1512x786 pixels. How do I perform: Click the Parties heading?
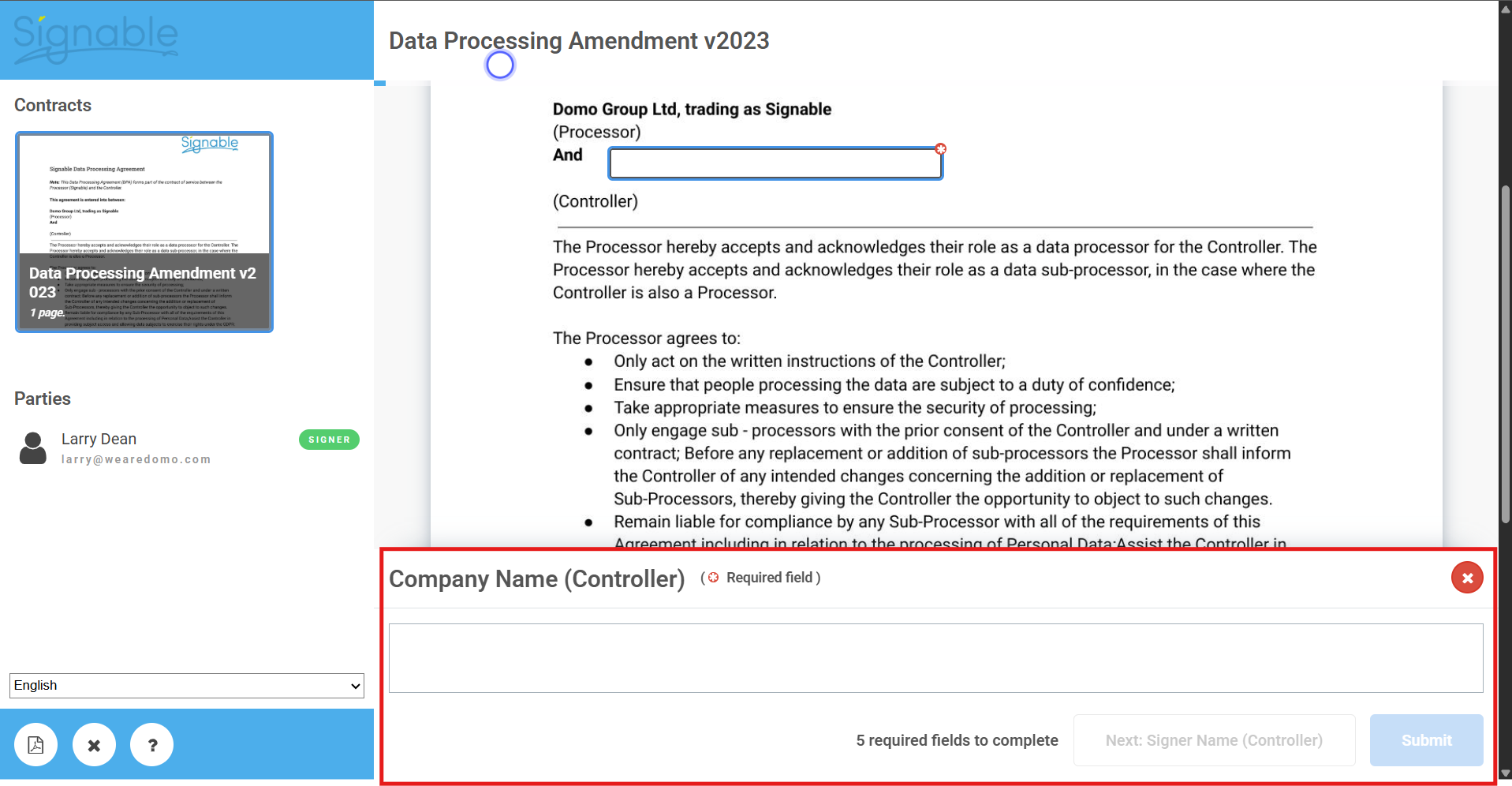(x=43, y=399)
